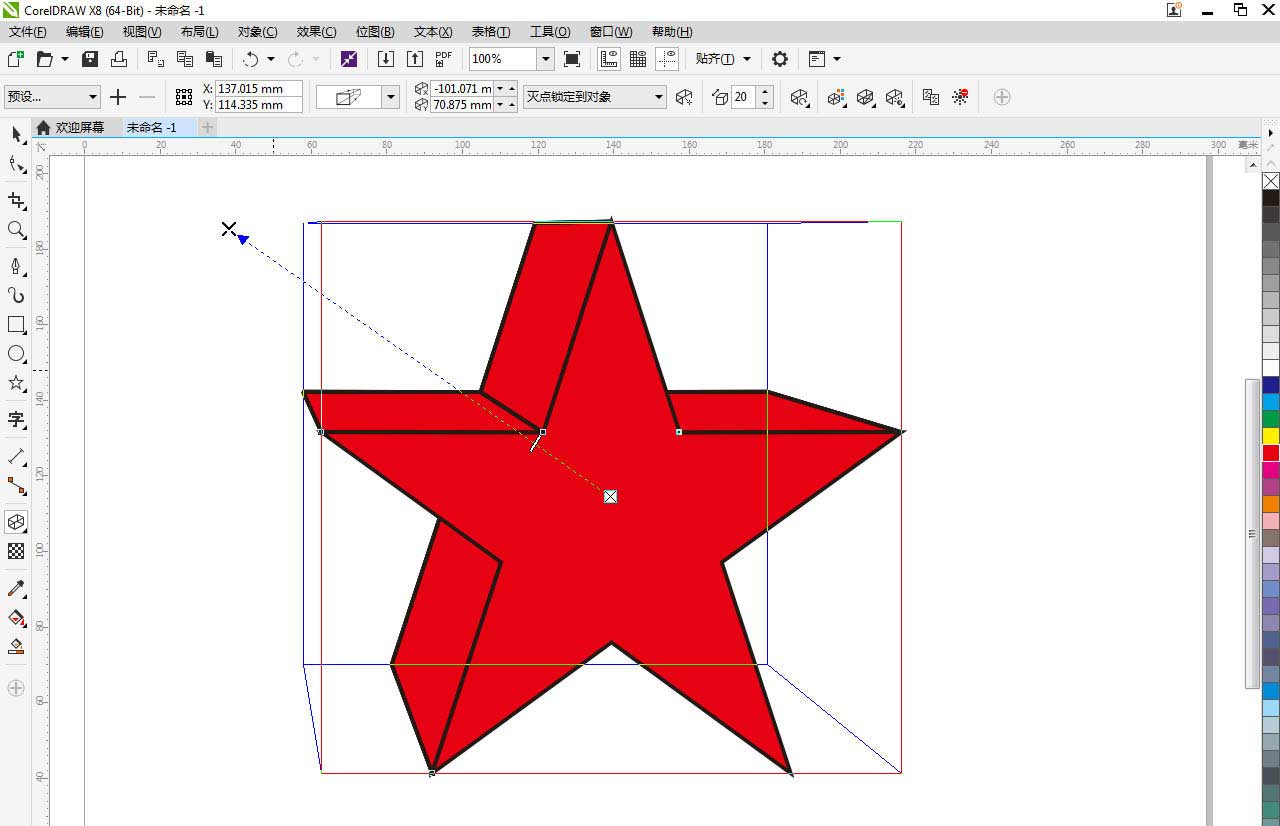The width and height of the screenshot is (1280, 826).
Task: Expand the 灭点锁定到对象 dropdown
Action: click(659, 97)
